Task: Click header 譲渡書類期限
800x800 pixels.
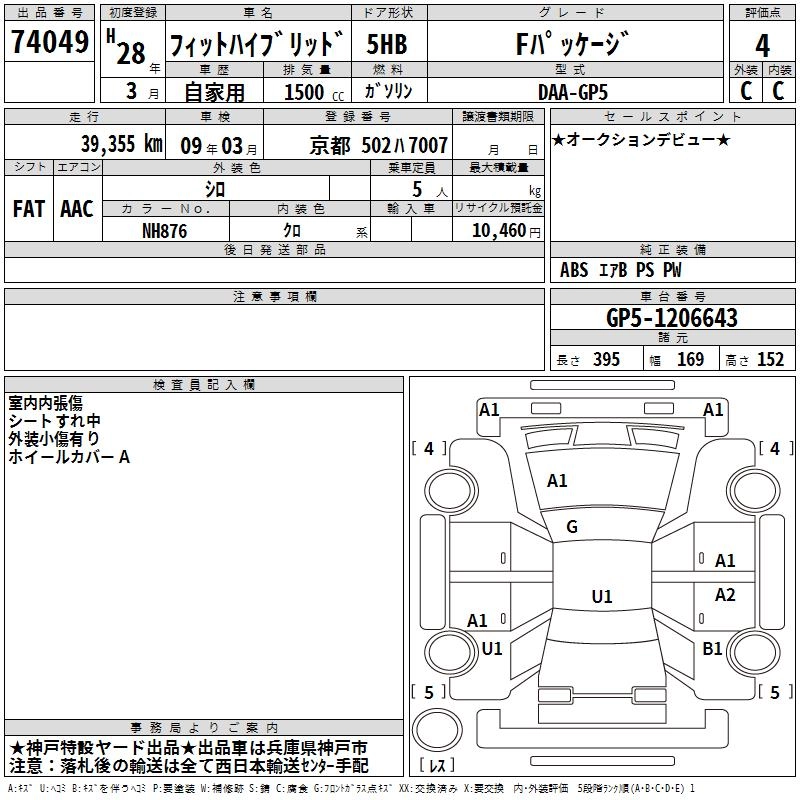Action: coord(498,116)
